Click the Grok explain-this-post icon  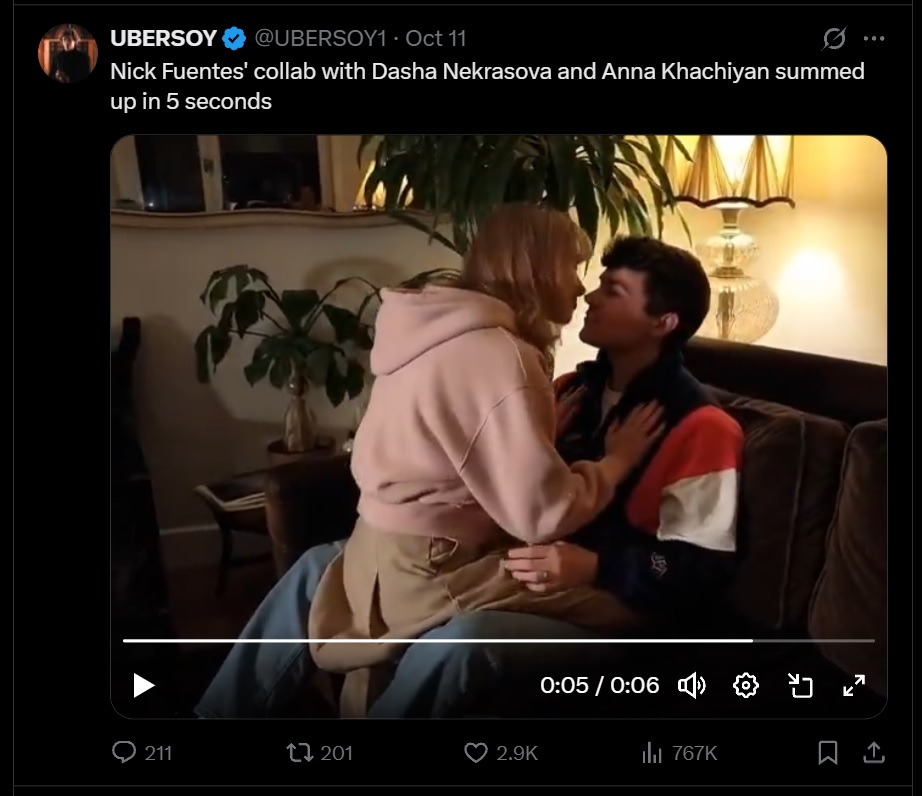(834, 39)
